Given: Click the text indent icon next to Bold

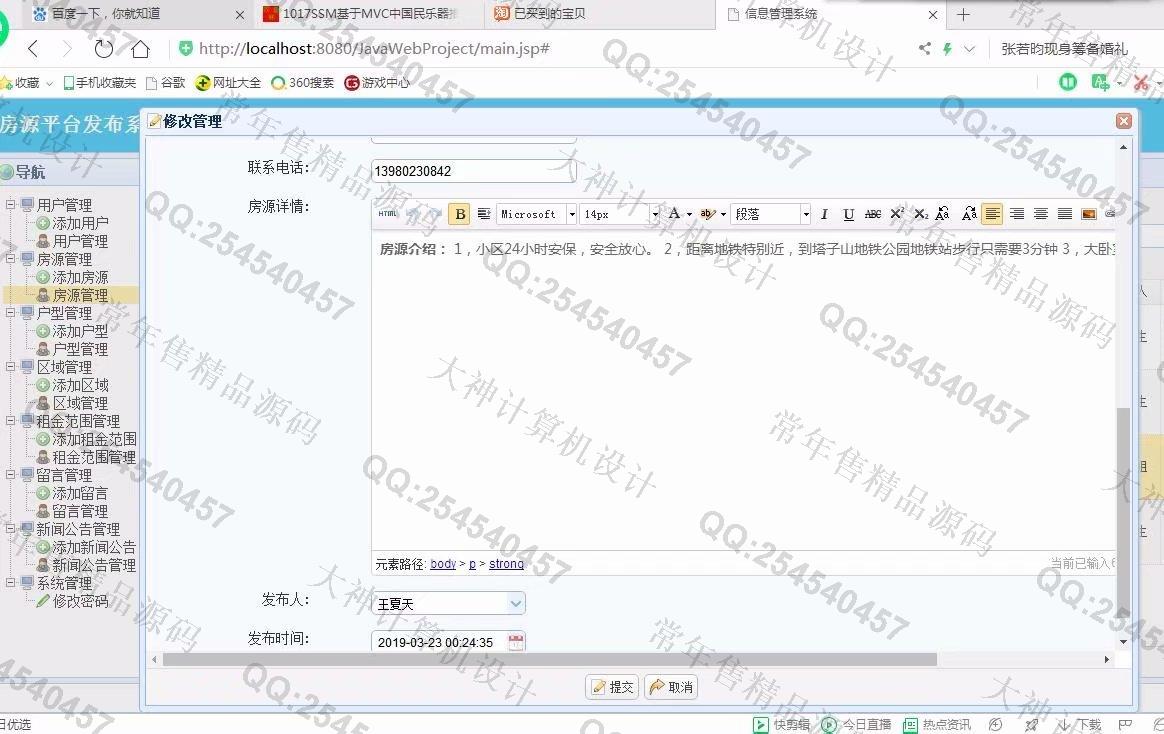Looking at the screenshot, I should pos(484,214).
